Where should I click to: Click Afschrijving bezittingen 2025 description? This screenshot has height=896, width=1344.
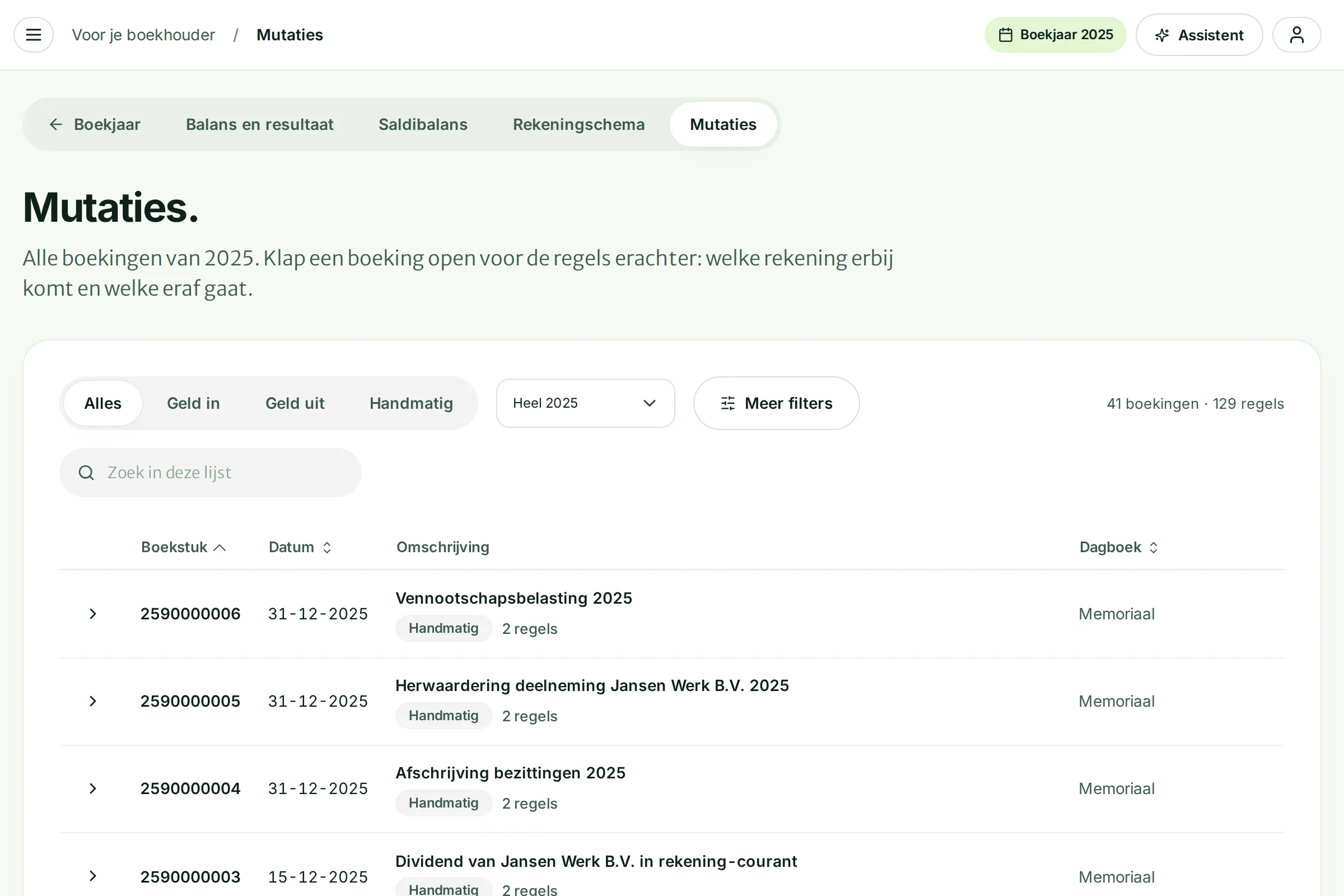coord(510,773)
